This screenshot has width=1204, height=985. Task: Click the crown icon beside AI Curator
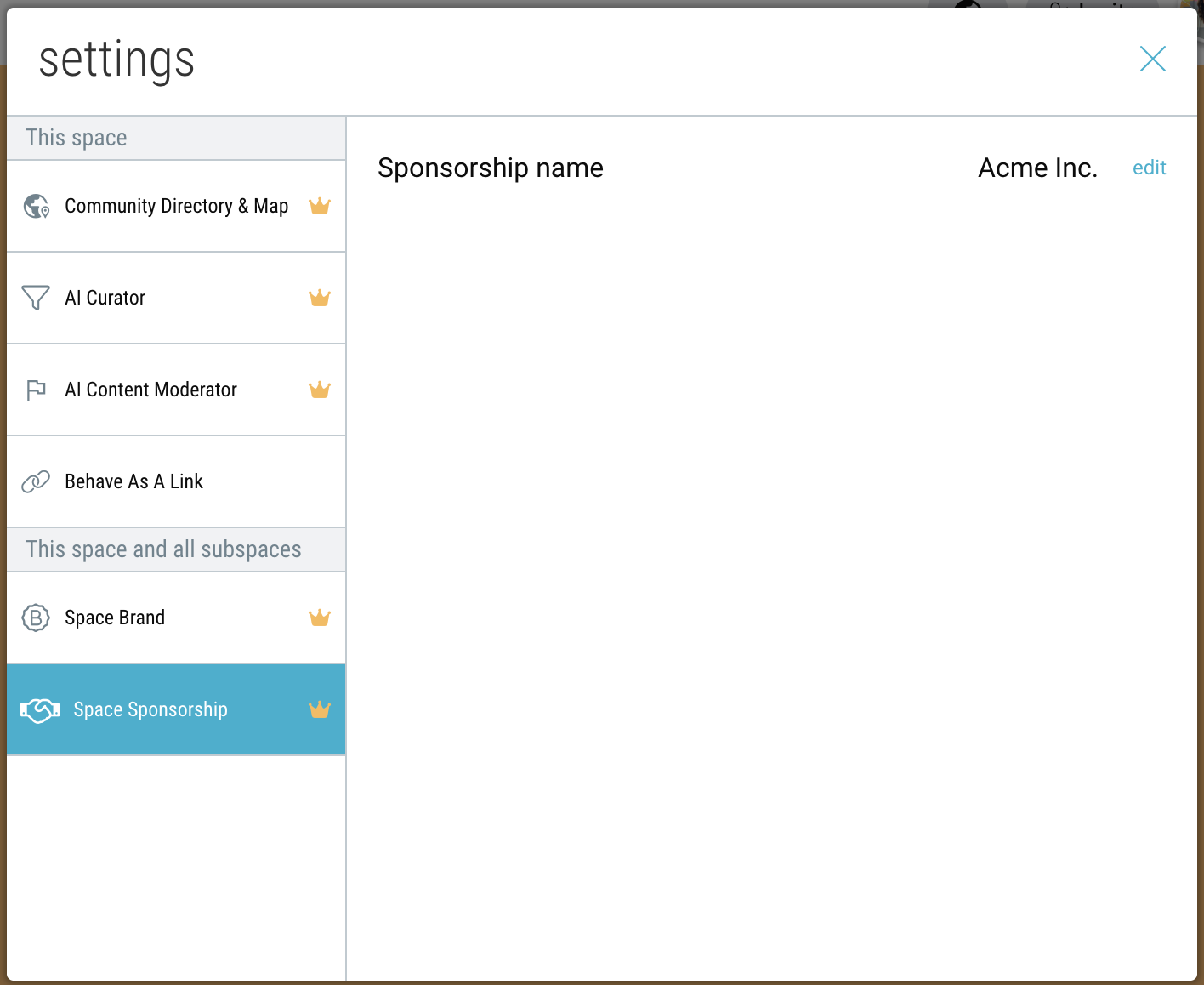(320, 298)
